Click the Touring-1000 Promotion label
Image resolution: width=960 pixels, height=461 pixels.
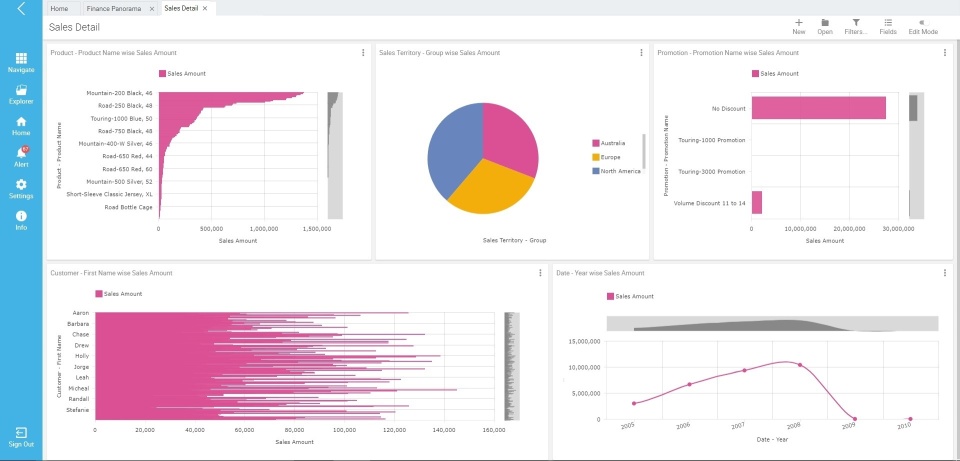(712, 140)
